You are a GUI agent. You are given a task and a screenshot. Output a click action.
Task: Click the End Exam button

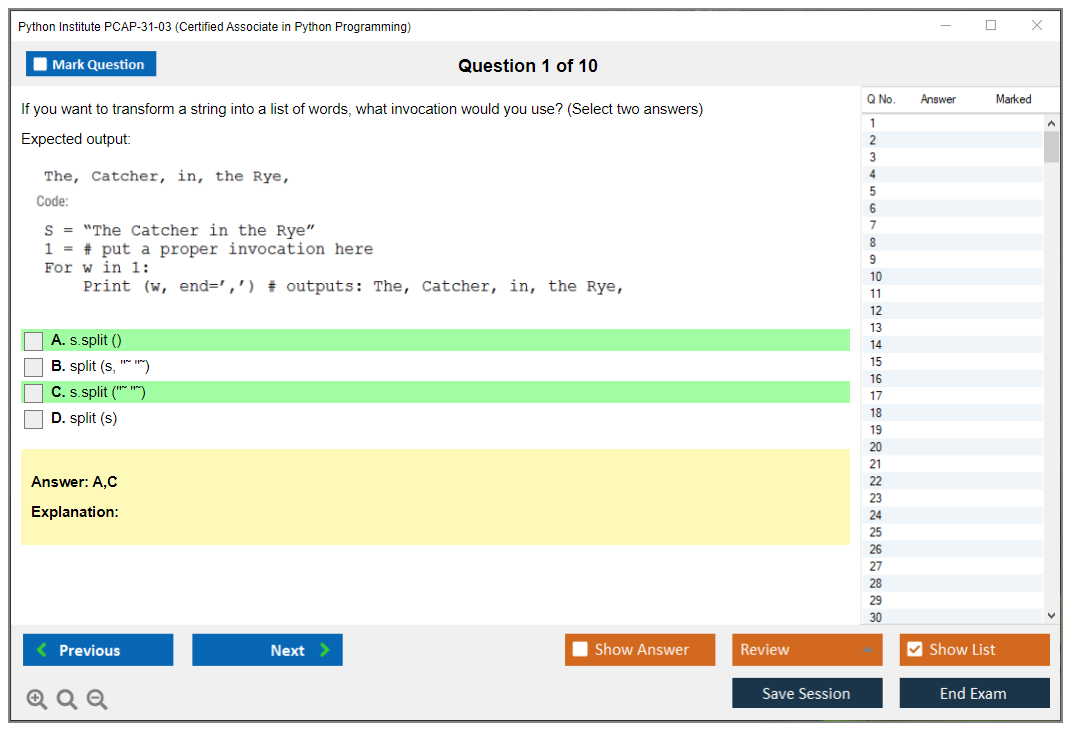point(974,694)
